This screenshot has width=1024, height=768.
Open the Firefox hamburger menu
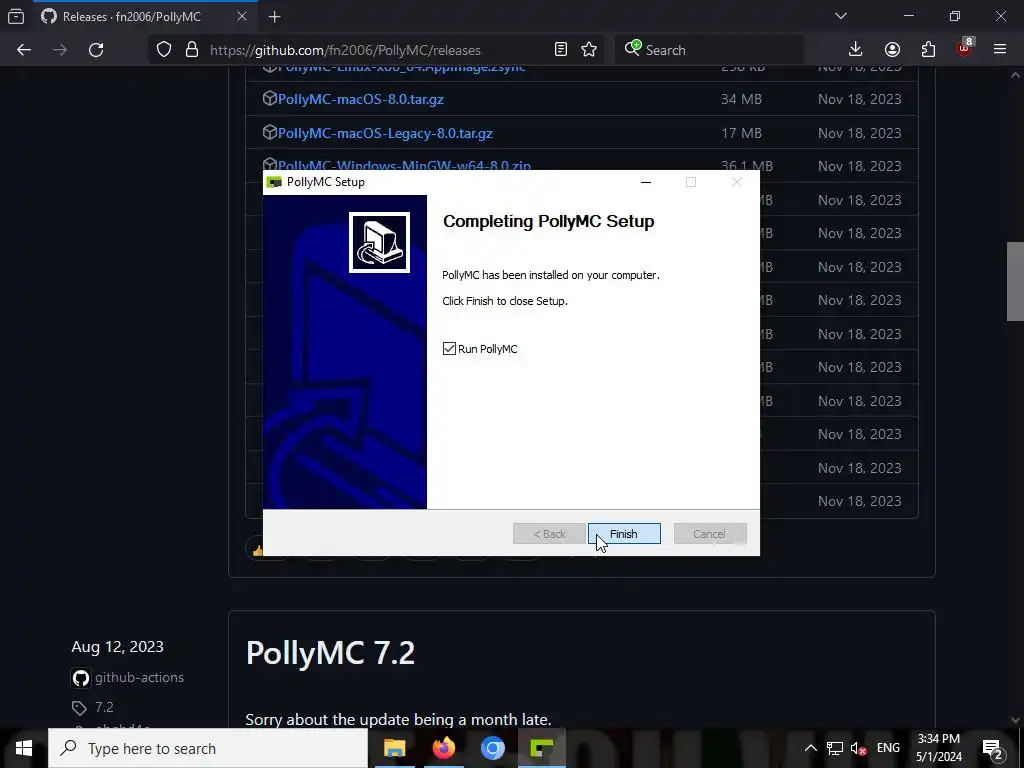tap(1000, 50)
